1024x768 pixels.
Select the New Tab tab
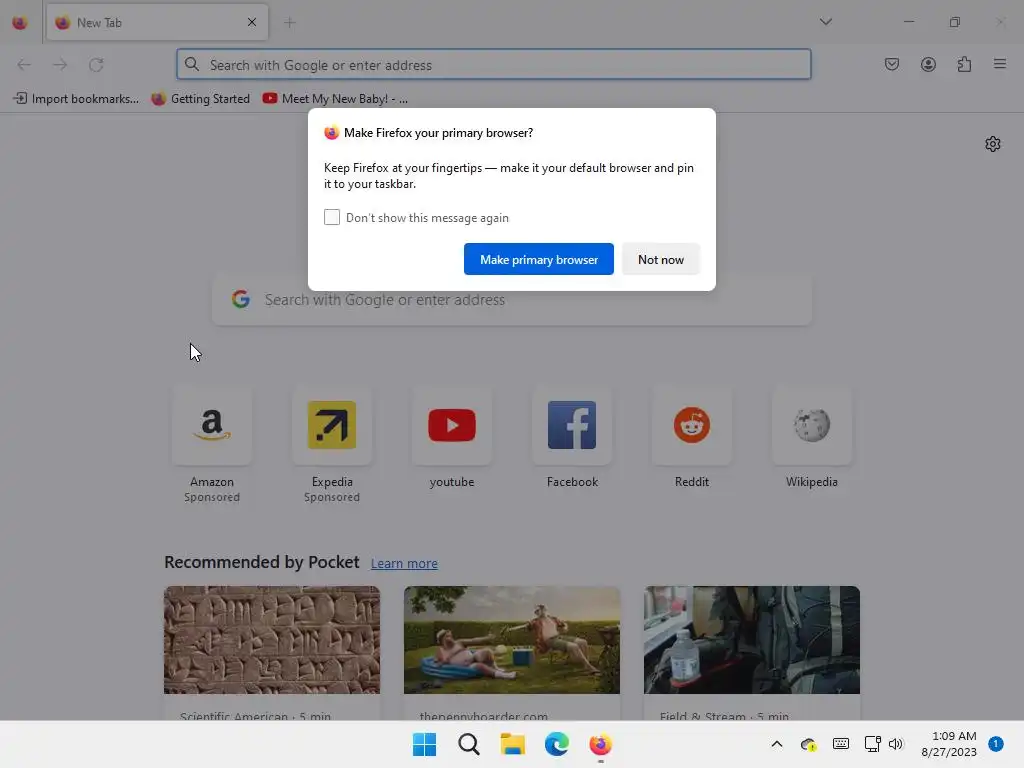pyautogui.click(x=157, y=23)
